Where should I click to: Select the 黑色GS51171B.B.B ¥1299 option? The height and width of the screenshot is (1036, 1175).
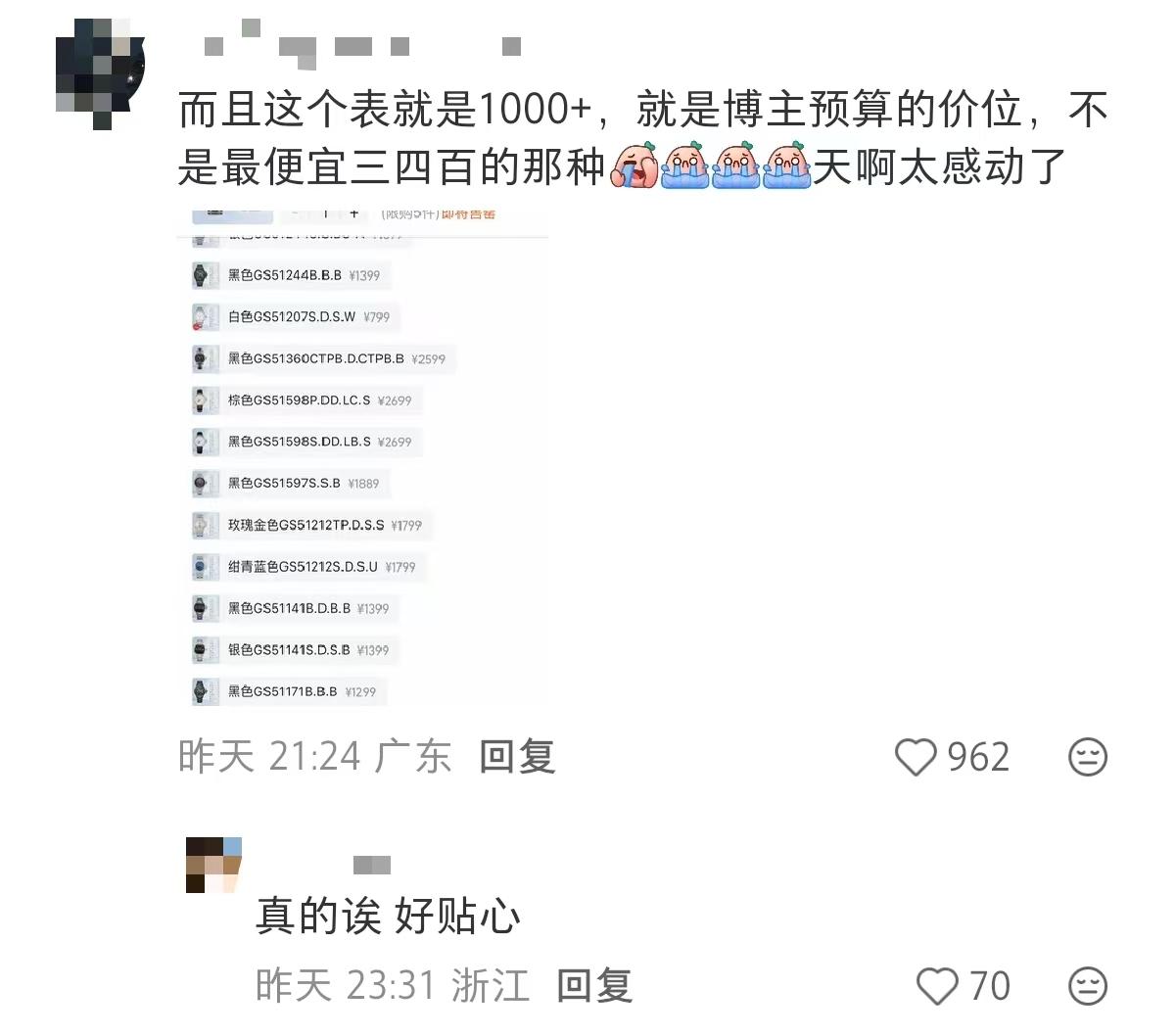(x=288, y=691)
